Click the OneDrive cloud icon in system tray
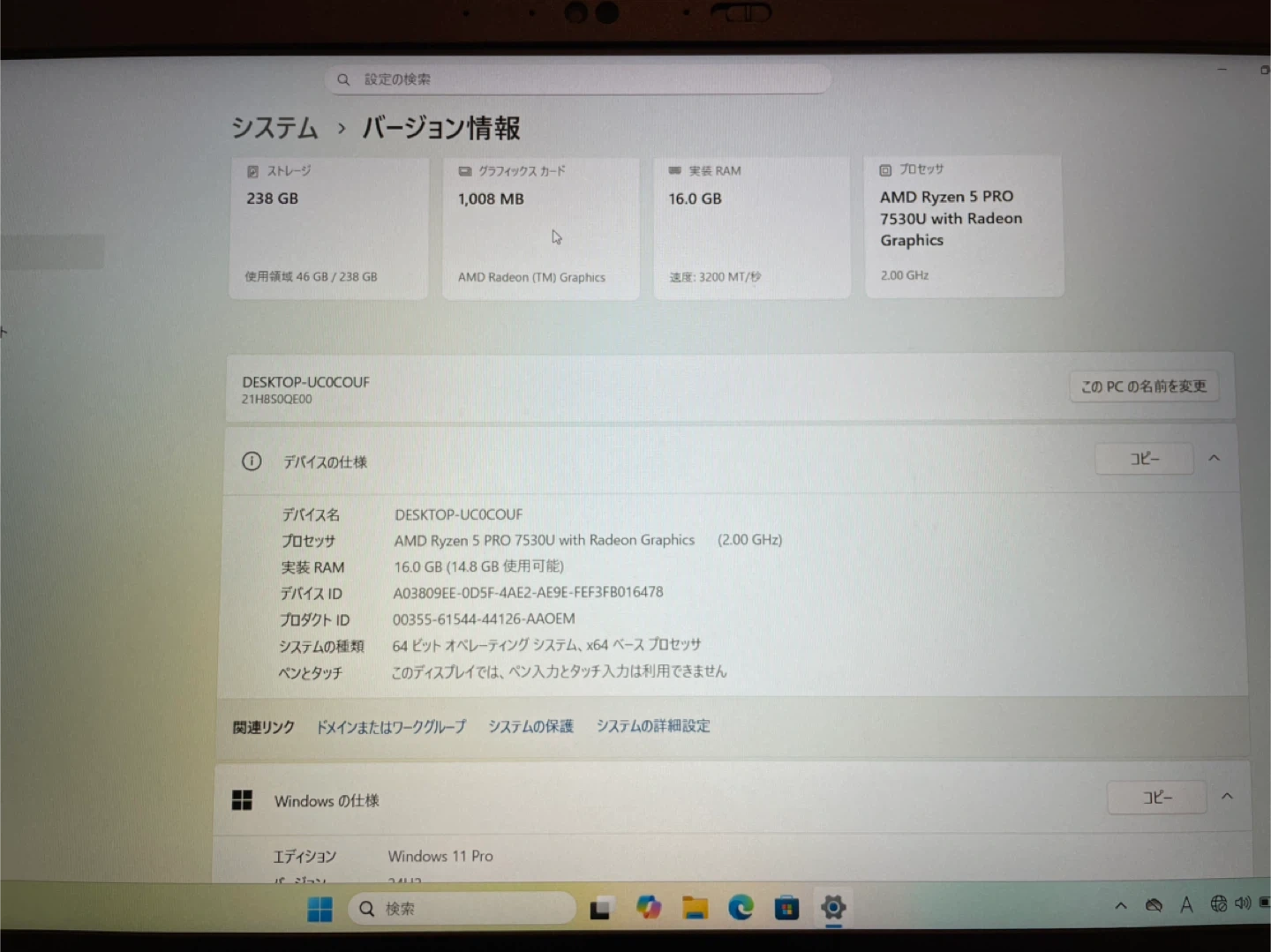 coord(1154,905)
